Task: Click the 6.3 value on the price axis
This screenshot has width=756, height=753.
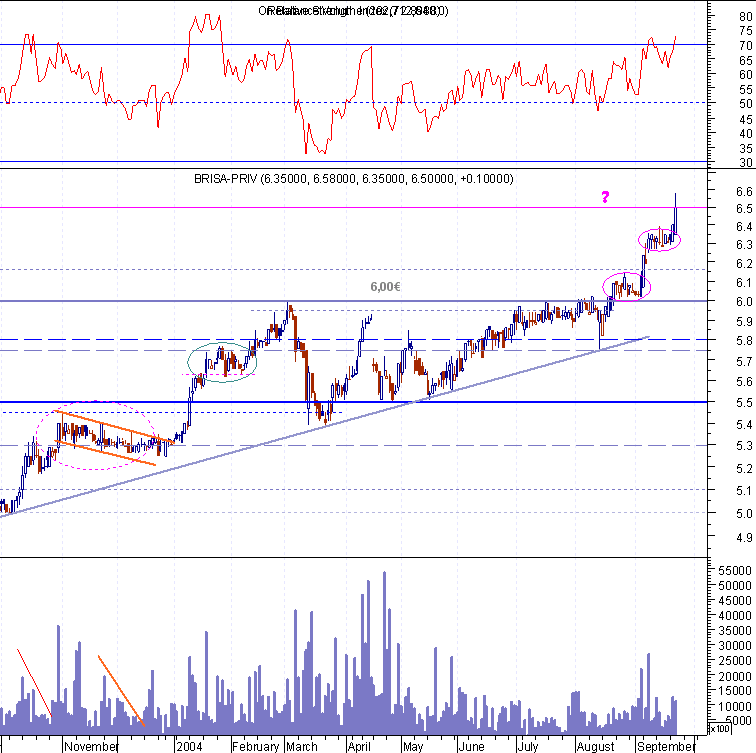Action: 744,245
